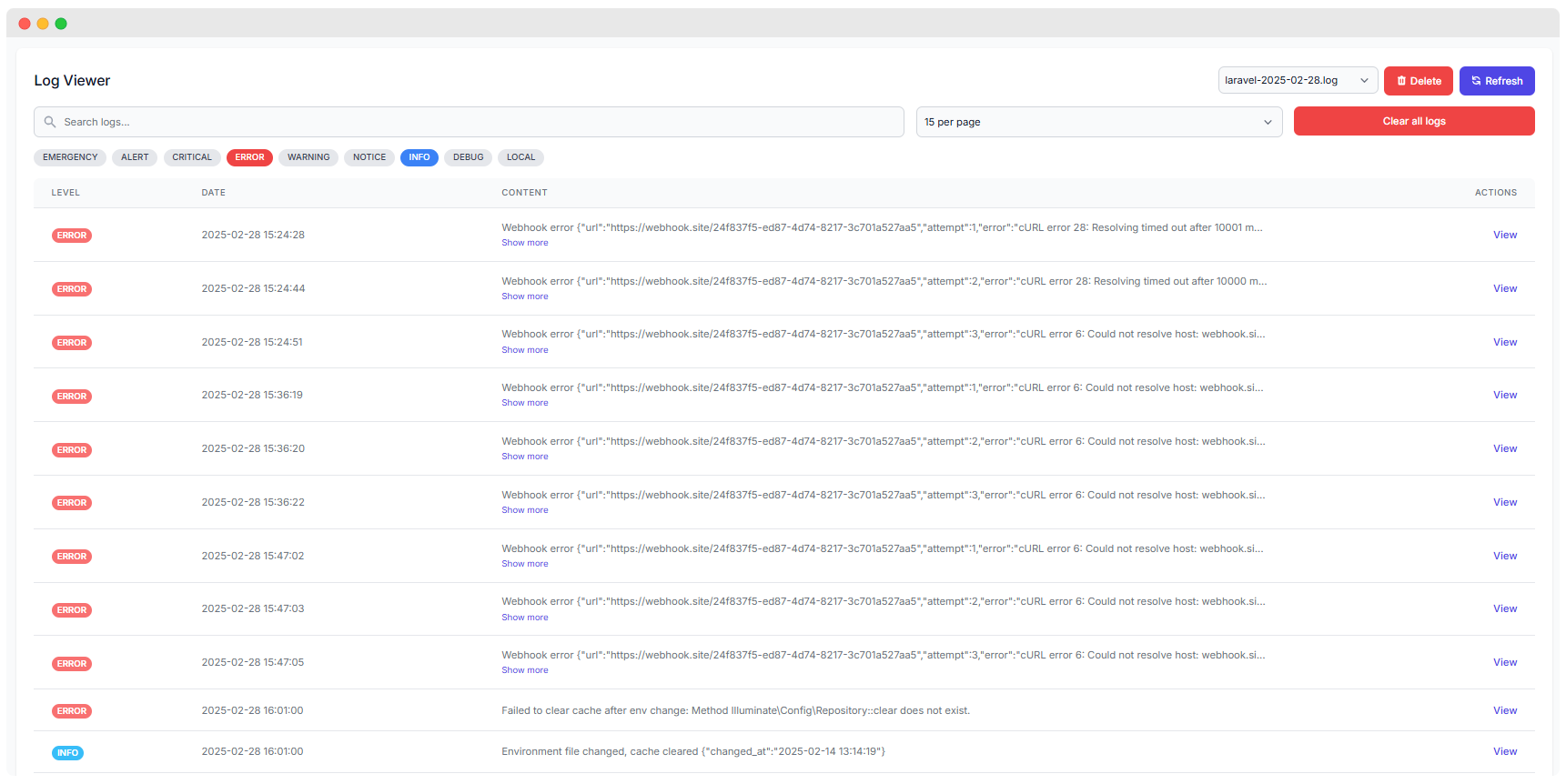Click the DATE column header

point(214,193)
